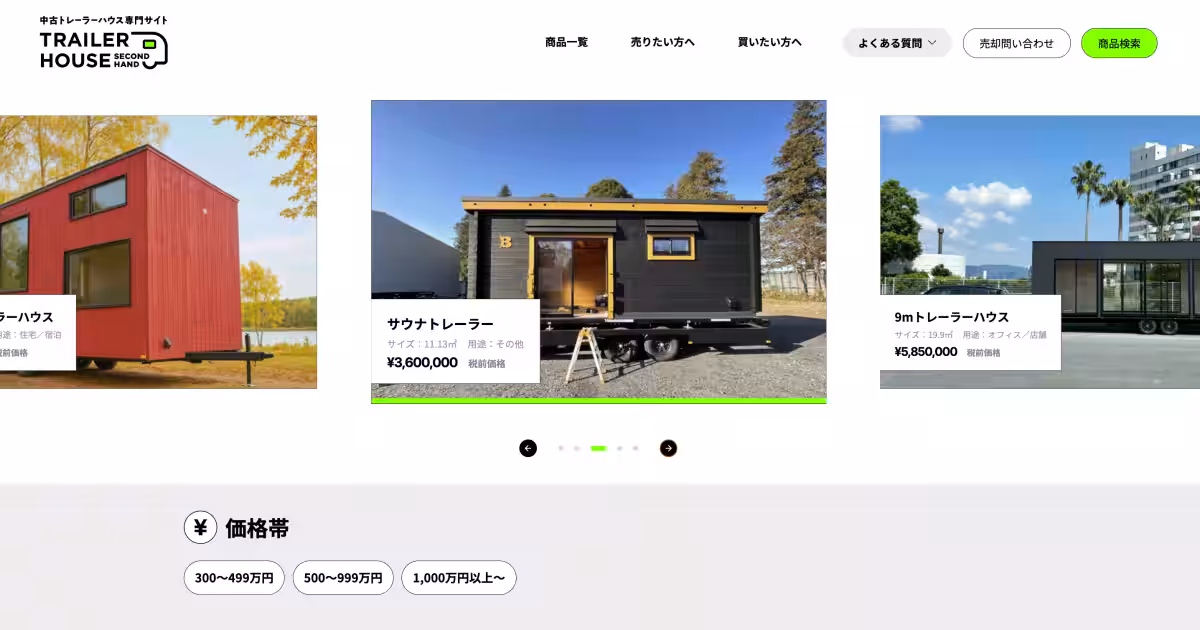Click the Trailer House Second Hand logo

coord(103,43)
